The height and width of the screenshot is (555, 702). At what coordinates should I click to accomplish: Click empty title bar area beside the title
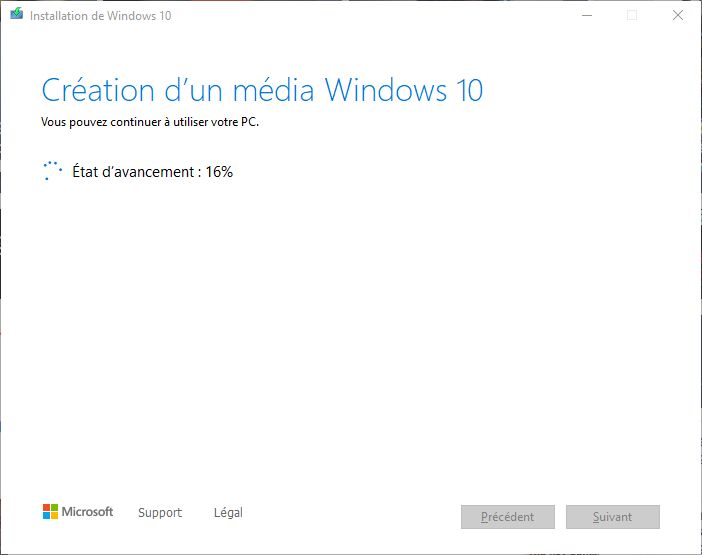coord(370,16)
